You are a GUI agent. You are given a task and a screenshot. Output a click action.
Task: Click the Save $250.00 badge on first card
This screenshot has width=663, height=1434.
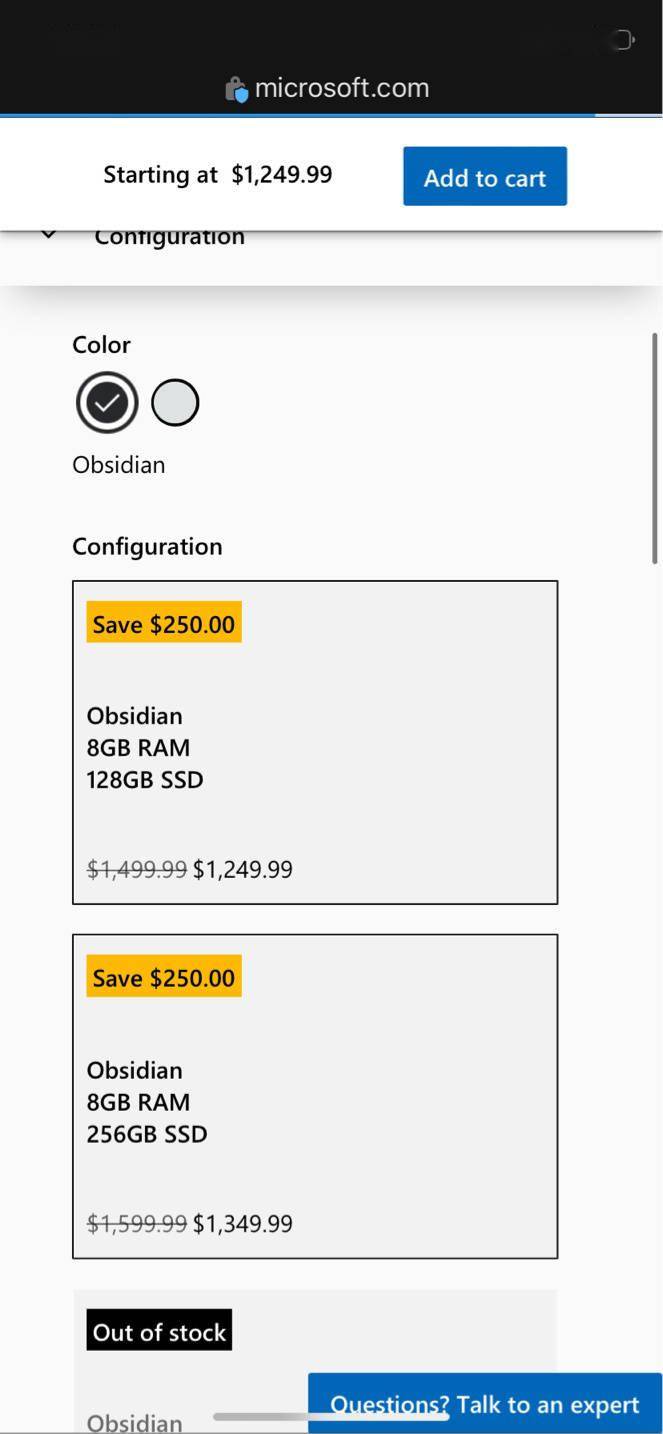163,623
